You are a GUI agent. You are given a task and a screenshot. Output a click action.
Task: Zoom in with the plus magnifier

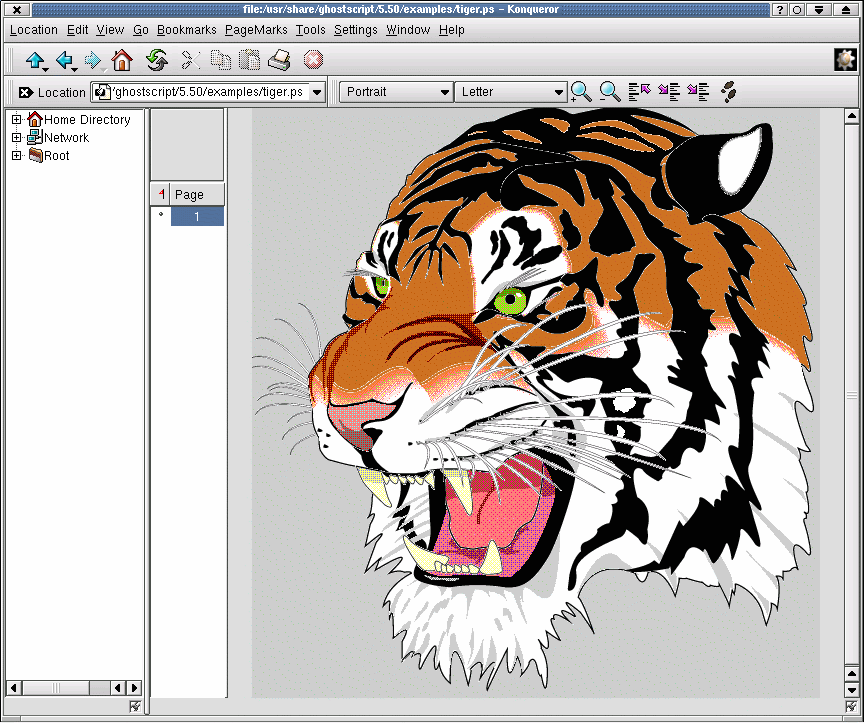click(x=581, y=91)
